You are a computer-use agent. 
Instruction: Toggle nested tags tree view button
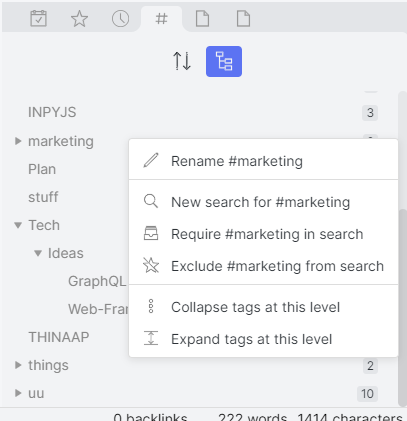tap(224, 61)
